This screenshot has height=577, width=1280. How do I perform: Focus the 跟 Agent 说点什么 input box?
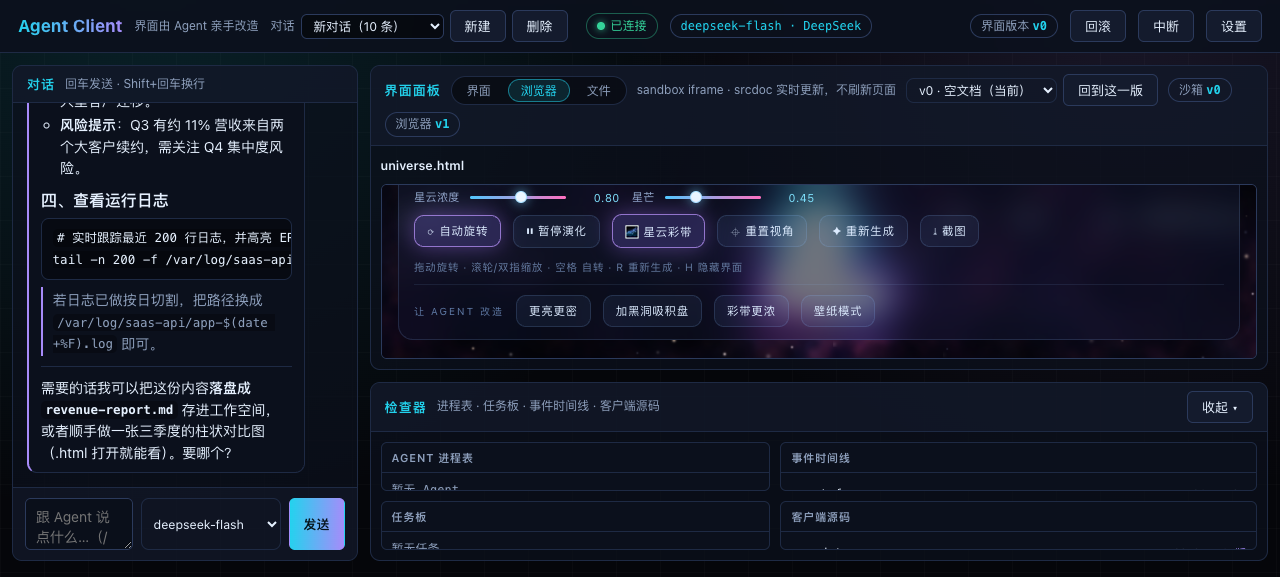point(79,524)
